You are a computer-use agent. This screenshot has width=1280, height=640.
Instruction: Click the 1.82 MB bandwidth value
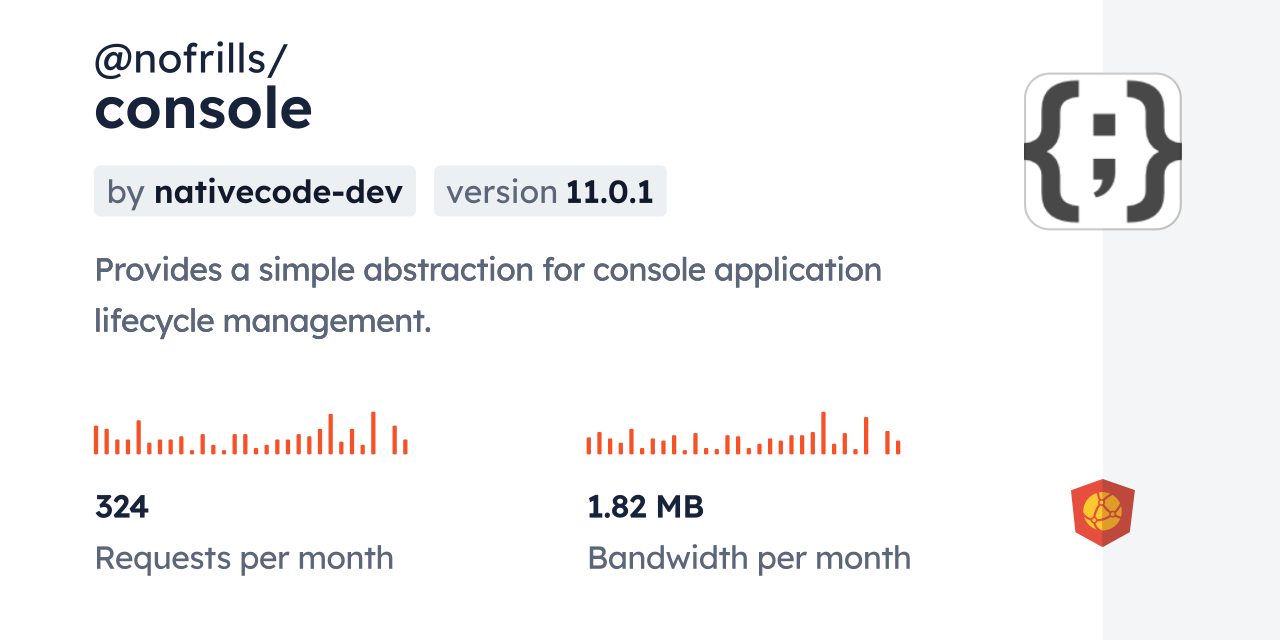pyautogui.click(x=645, y=506)
